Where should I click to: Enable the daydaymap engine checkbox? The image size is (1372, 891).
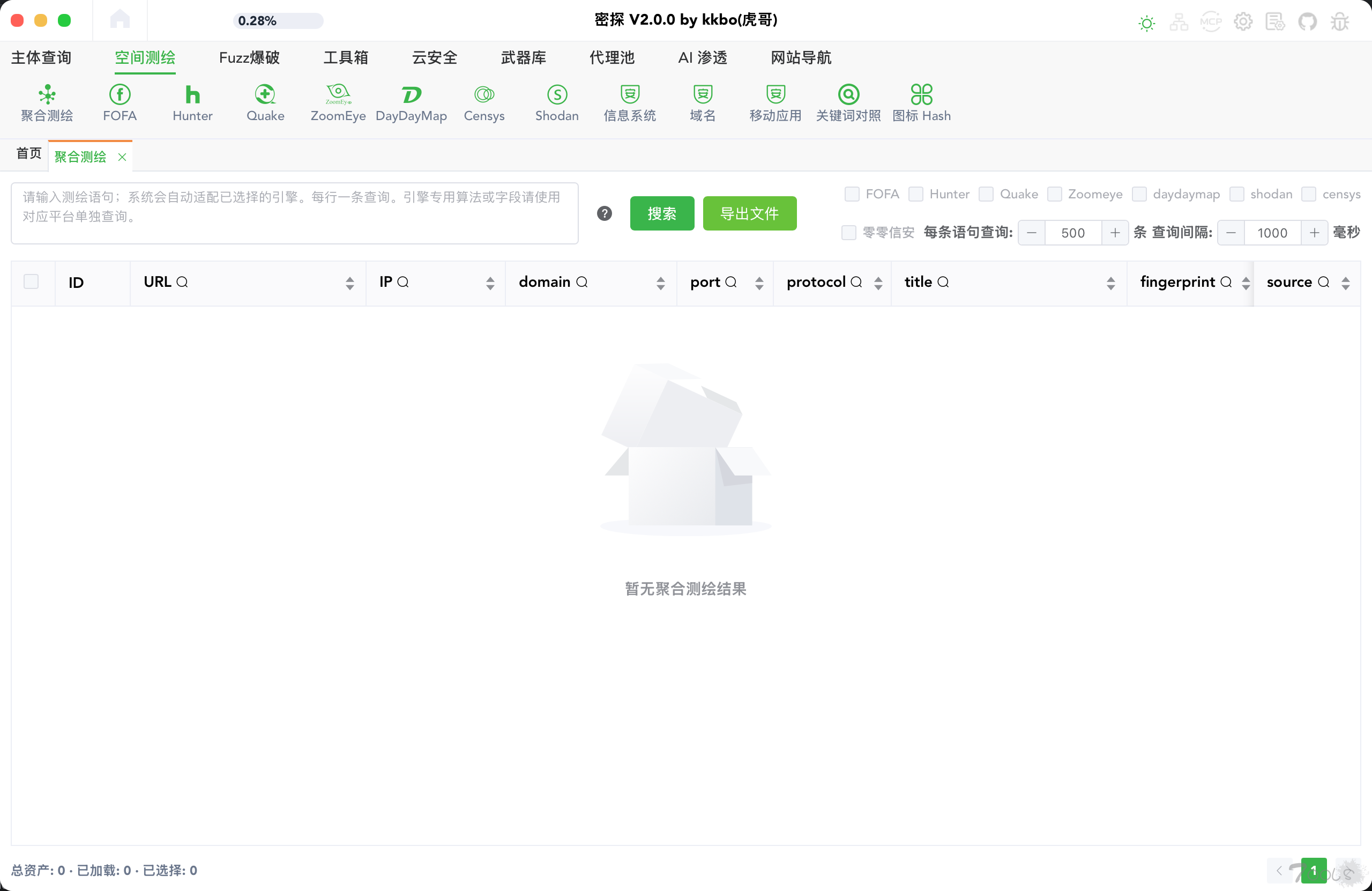point(1139,194)
